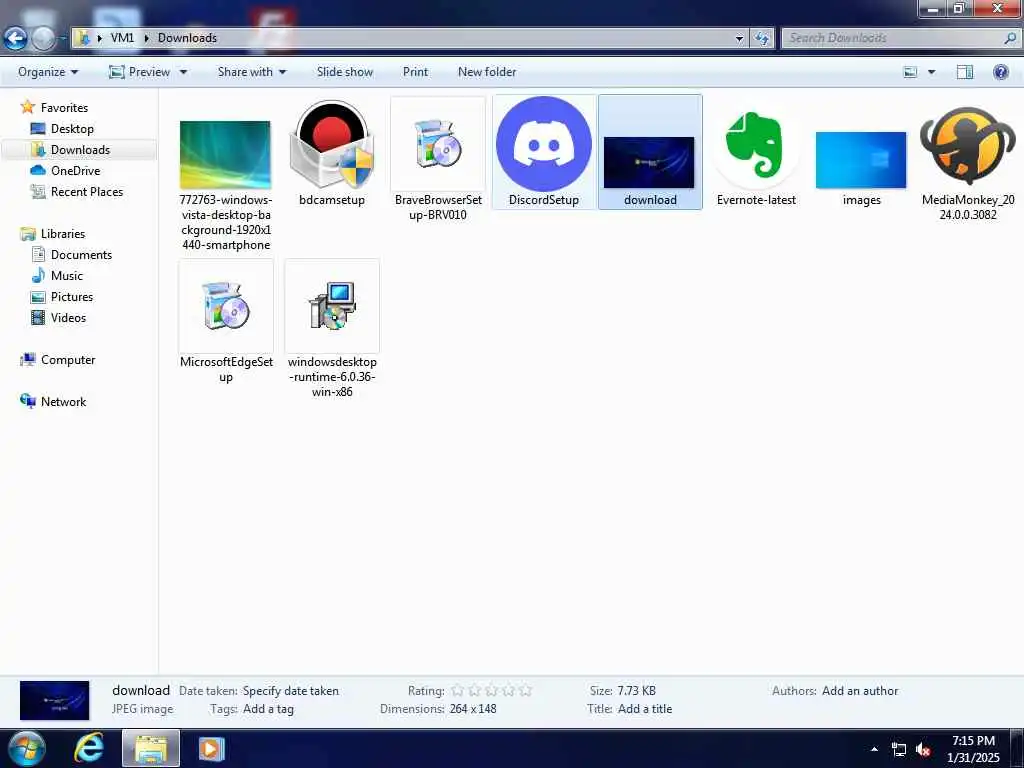Image resolution: width=1024 pixels, height=768 pixels.
Task: Click the Windows Explorer taskbar icon
Action: tap(151, 748)
